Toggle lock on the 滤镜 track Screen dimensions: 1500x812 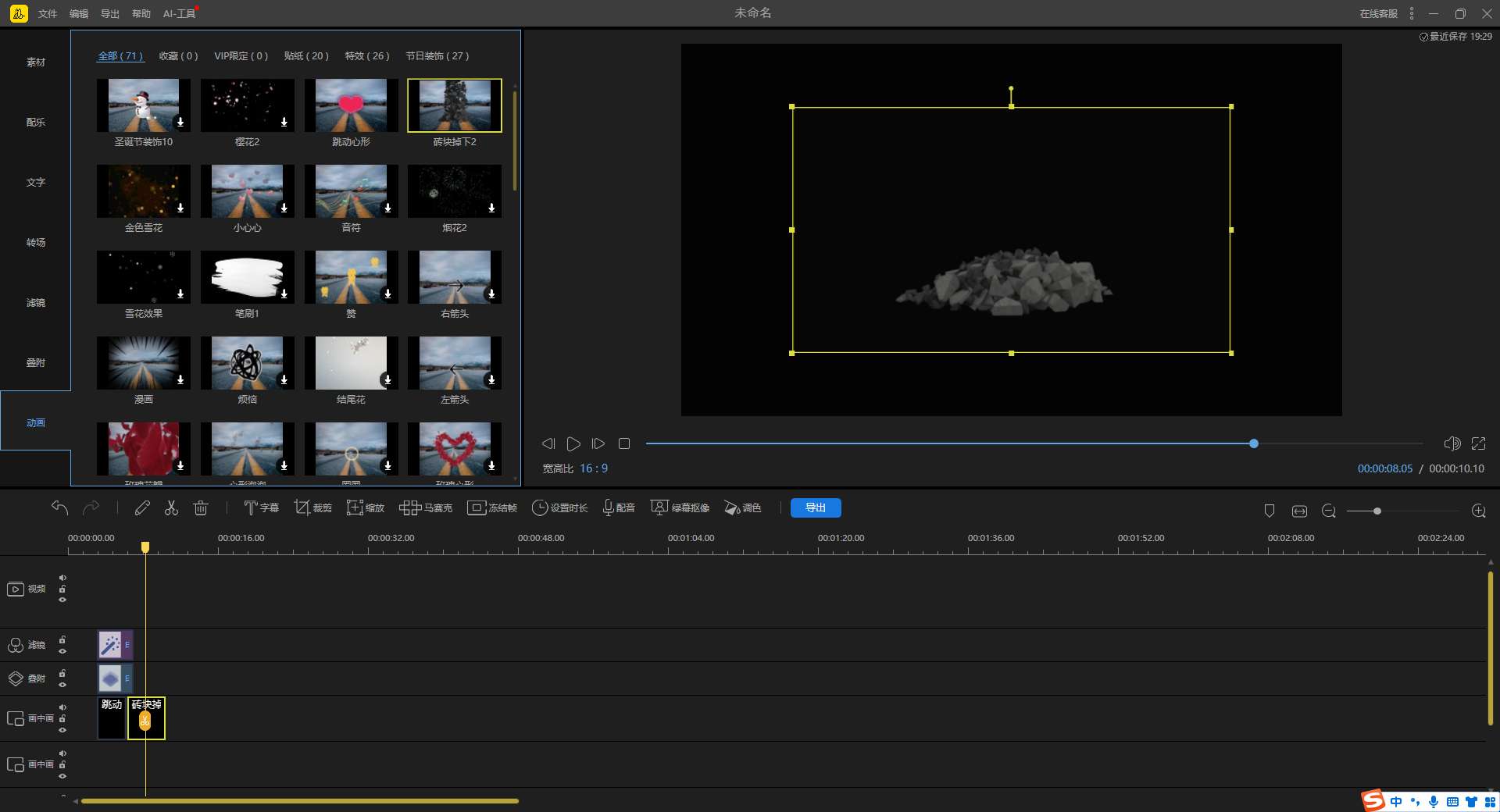click(62, 640)
